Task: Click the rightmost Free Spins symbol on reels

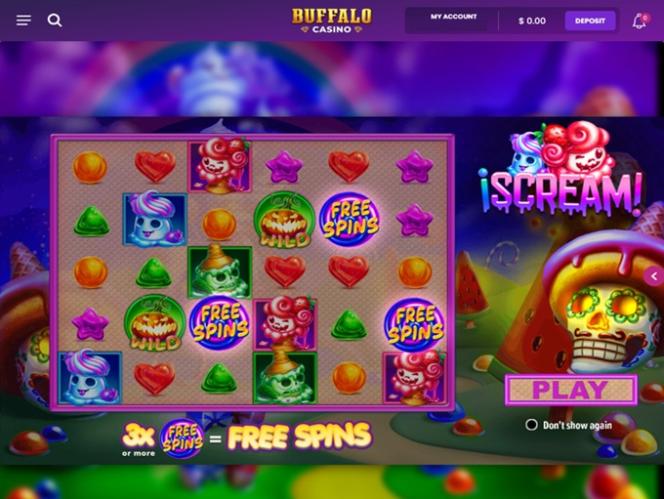Action: point(415,324)
